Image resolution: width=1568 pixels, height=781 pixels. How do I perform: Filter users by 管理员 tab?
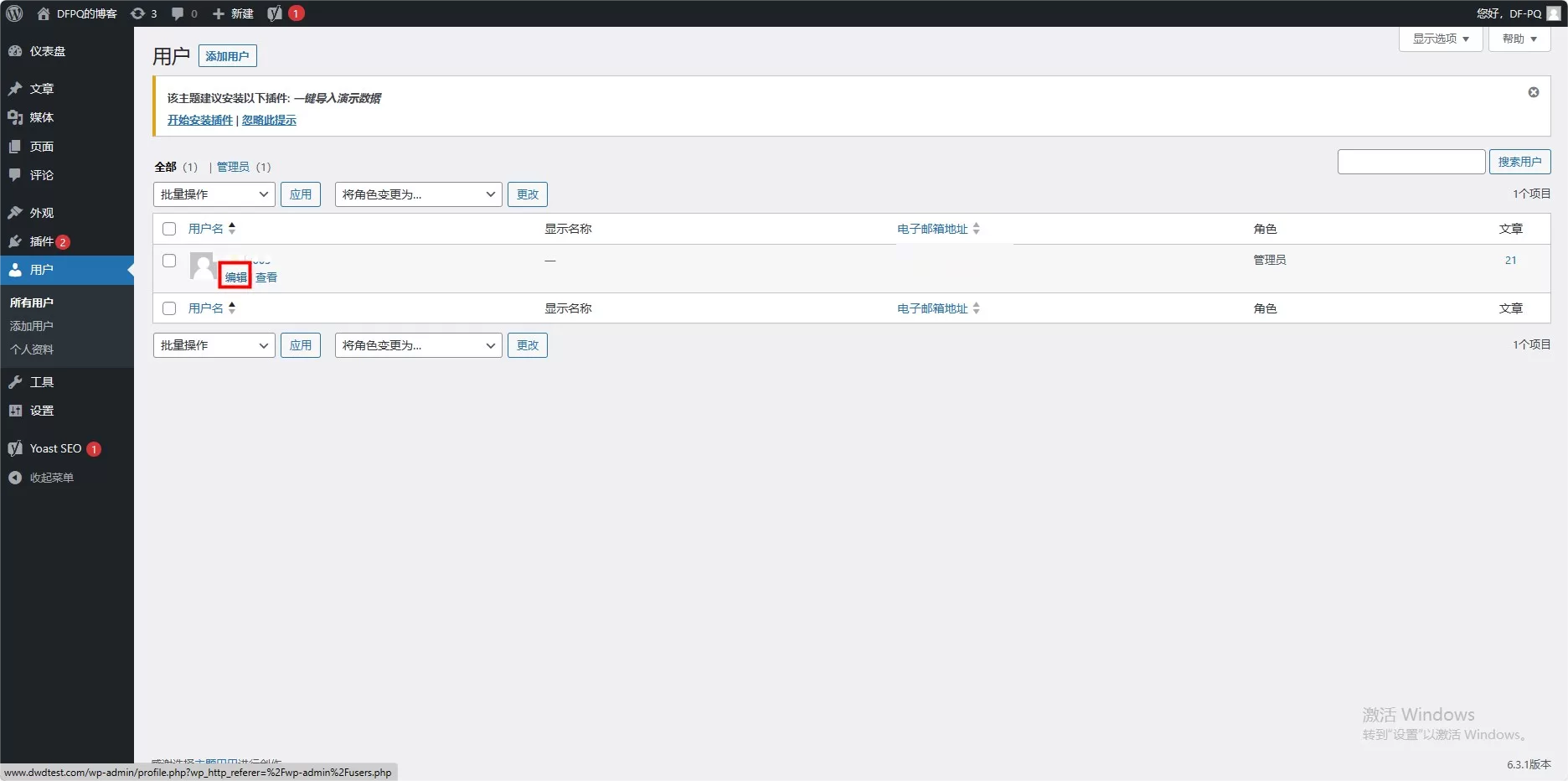(x=233, y=167)
